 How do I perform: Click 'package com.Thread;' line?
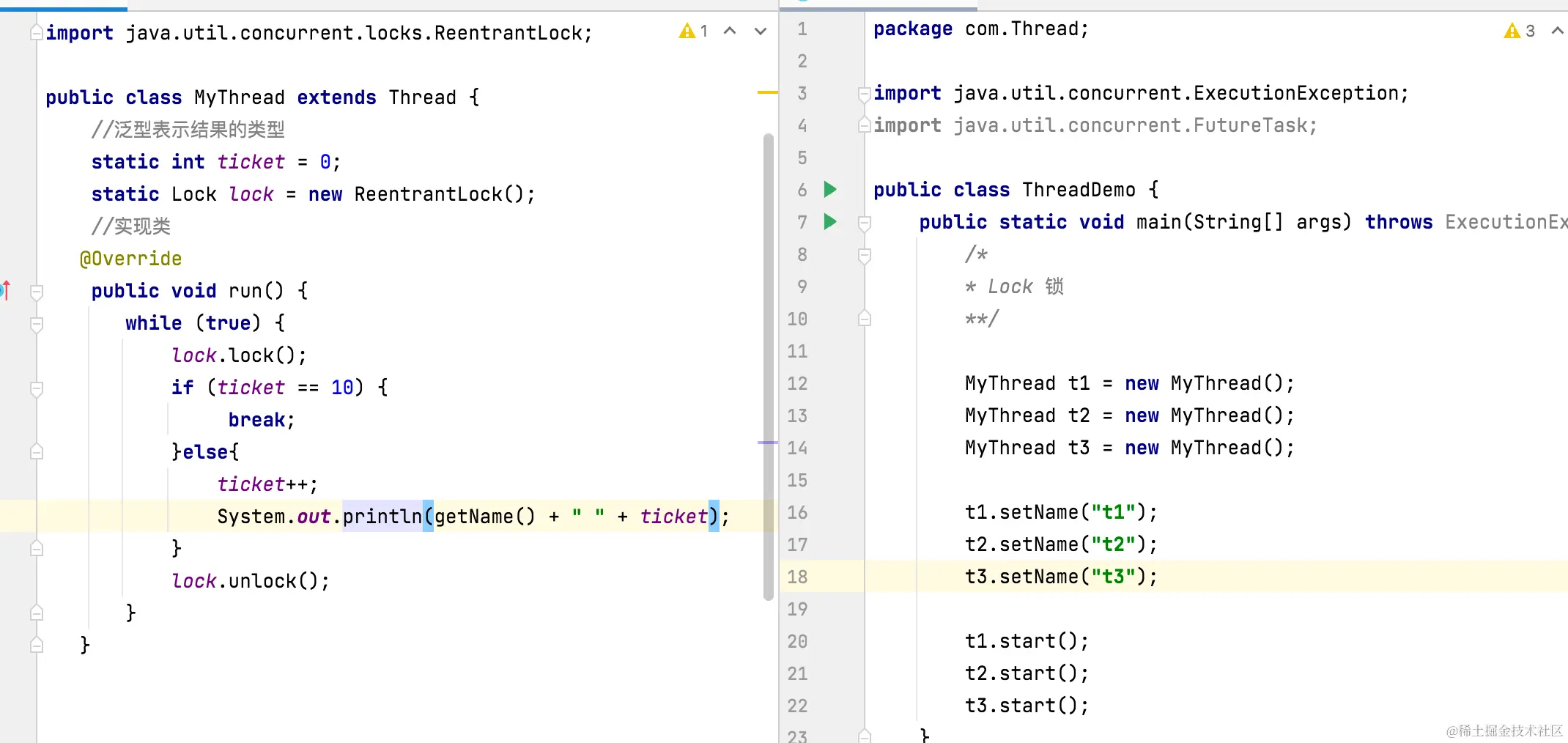click(981, 29)
